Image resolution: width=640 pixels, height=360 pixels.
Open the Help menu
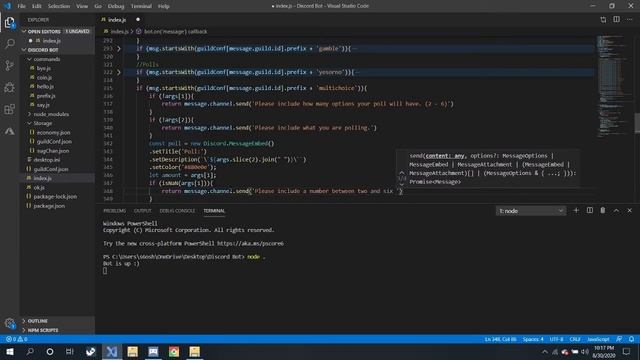164,6
